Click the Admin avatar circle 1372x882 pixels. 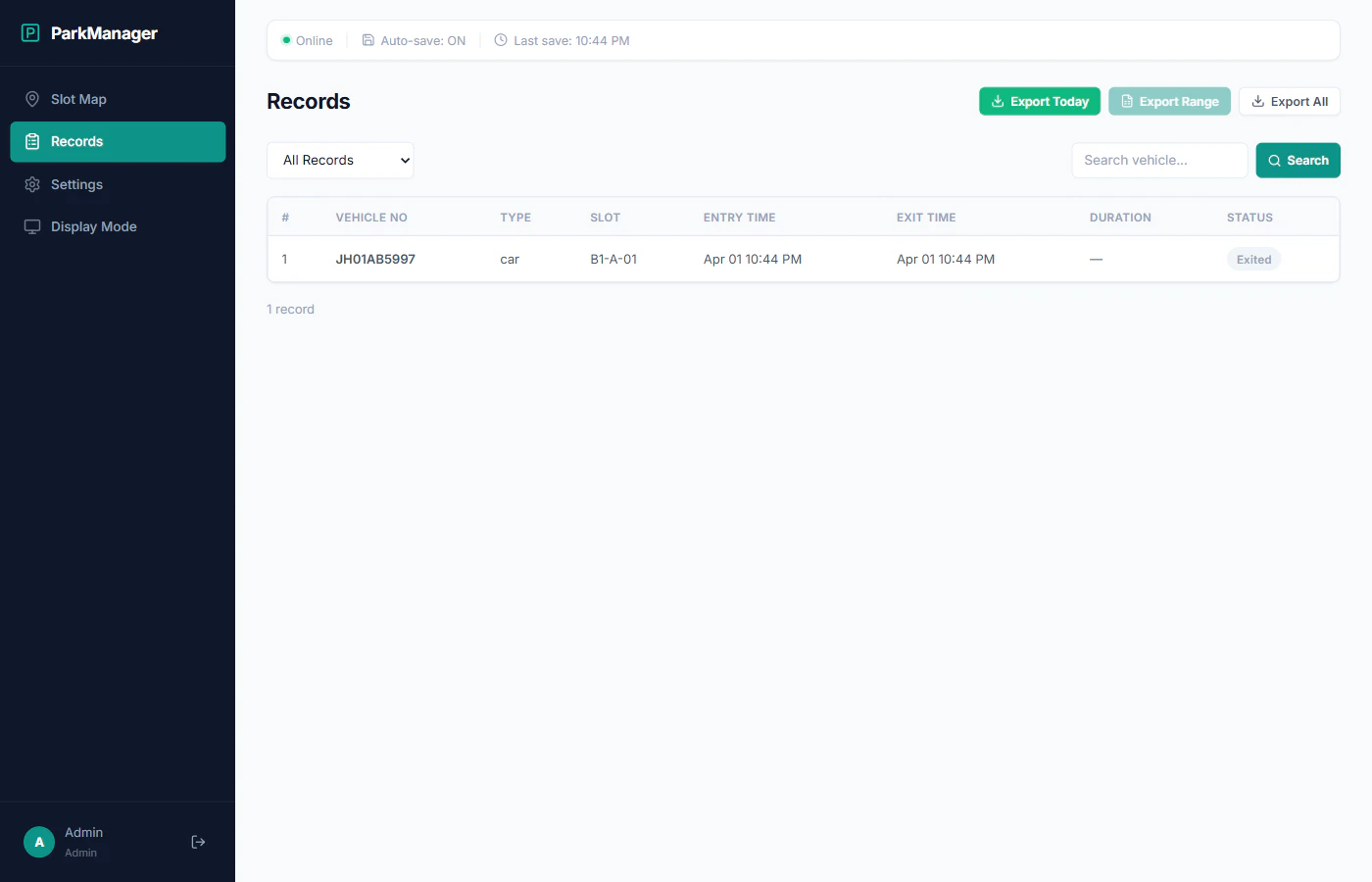click(38, 842)
